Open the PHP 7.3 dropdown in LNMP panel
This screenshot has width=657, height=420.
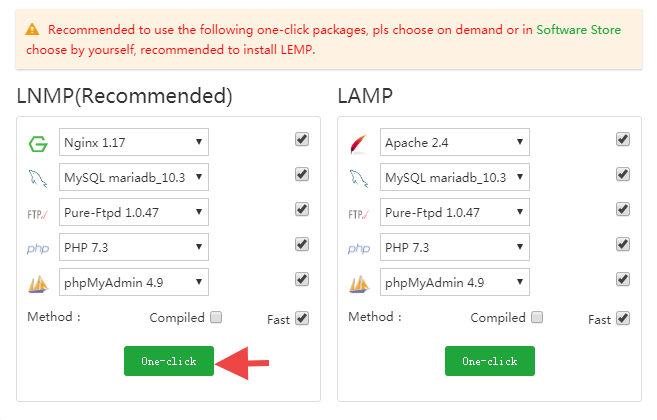coord(134,247)
